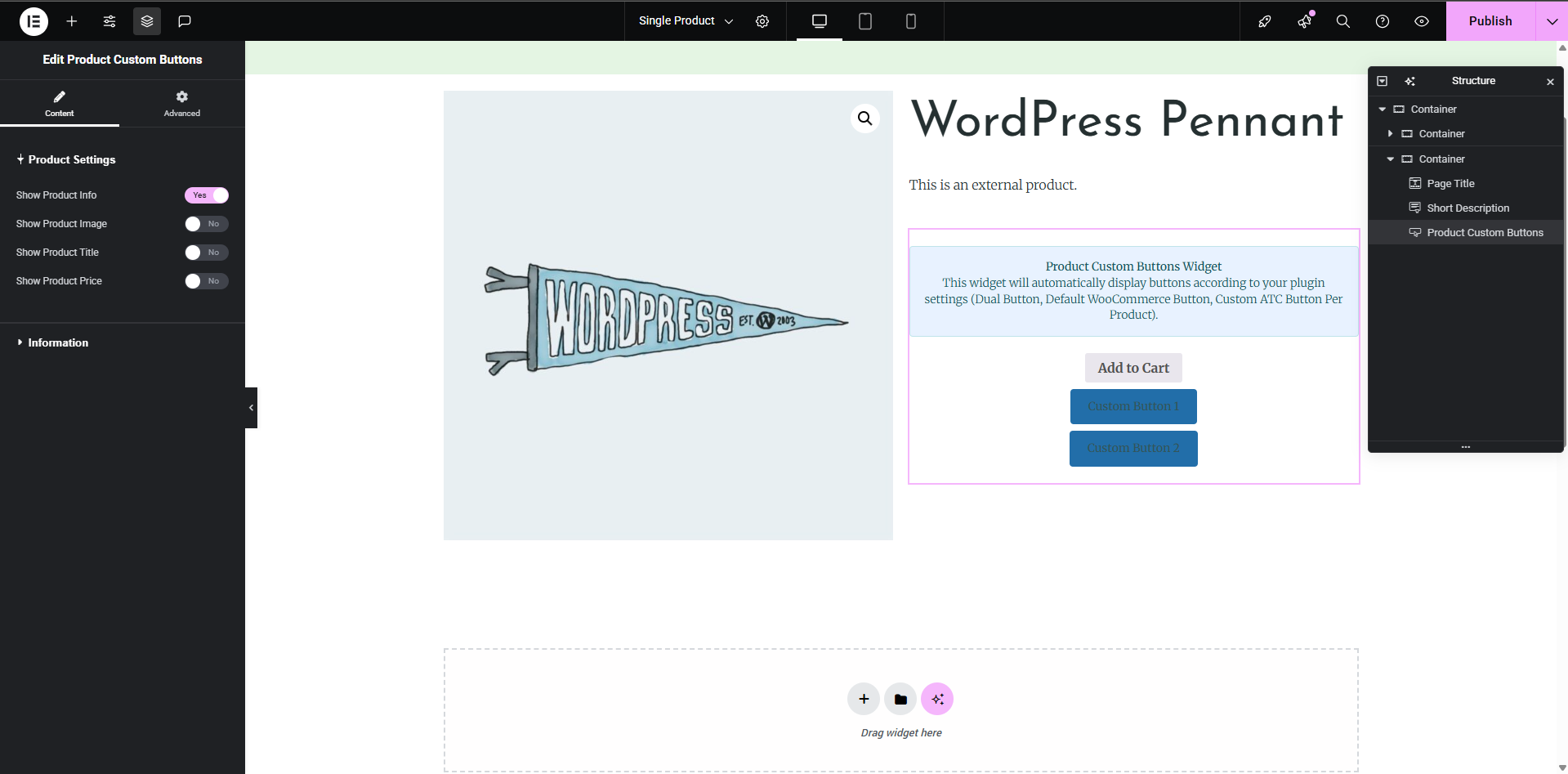This screenshot has width=1568, height=774.
Task: Open the Finder search icon
Action: pyautogui.click(x=1343, y=21)
